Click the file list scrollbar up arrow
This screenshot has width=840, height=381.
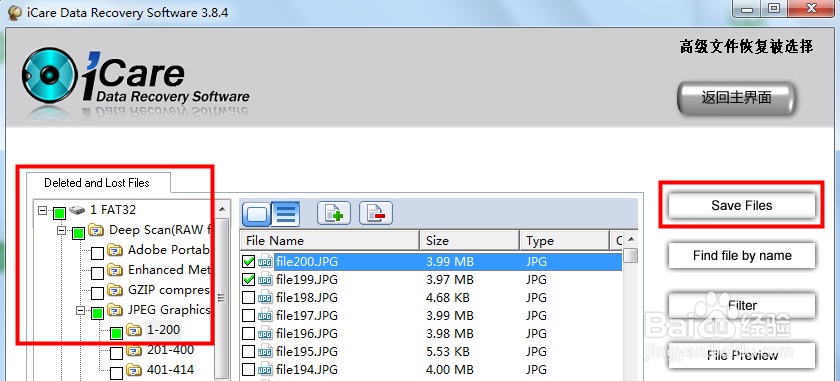point(631,239)
